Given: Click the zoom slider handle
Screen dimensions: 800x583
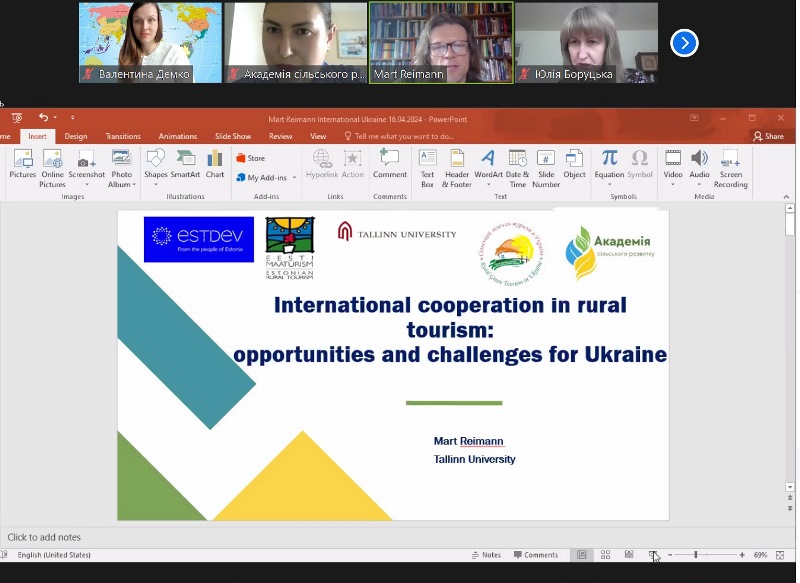Looking at the screenshot, I should 695,555.
